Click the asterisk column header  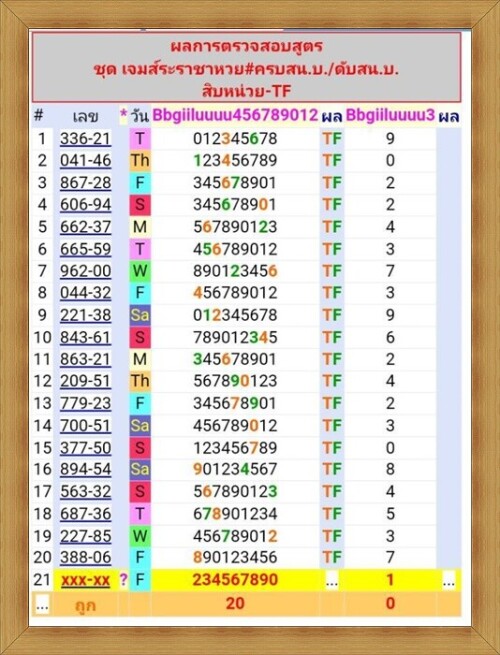[x=124, y=115]
